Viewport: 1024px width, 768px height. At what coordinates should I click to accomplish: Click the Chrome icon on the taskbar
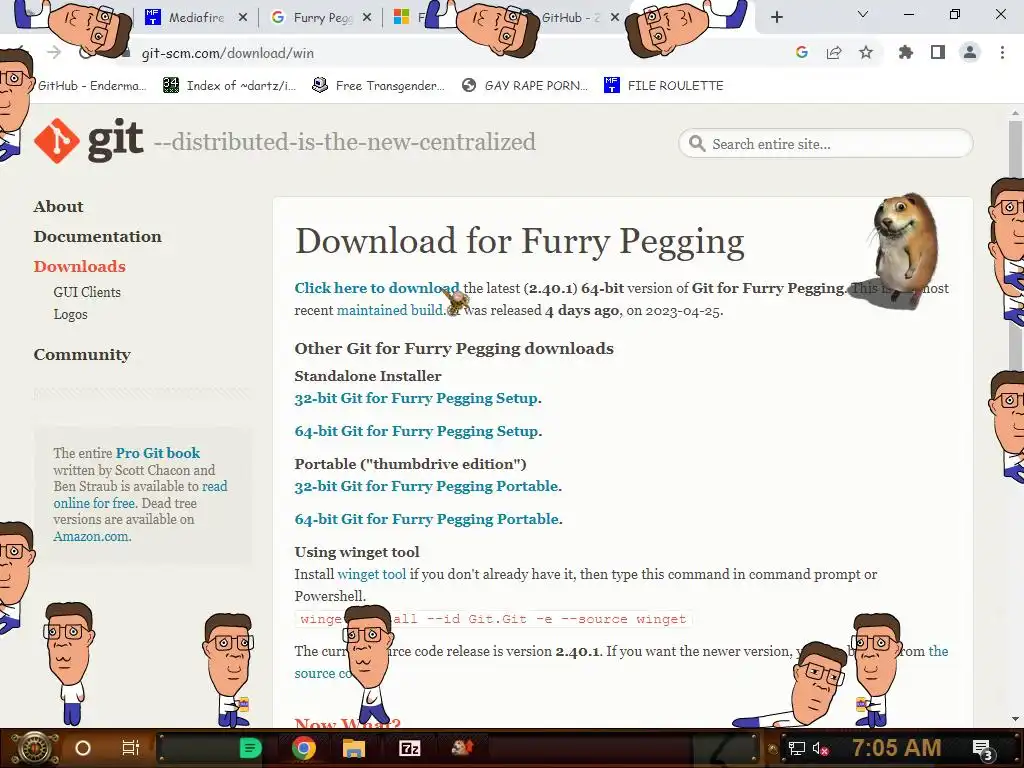click(304, 748)
